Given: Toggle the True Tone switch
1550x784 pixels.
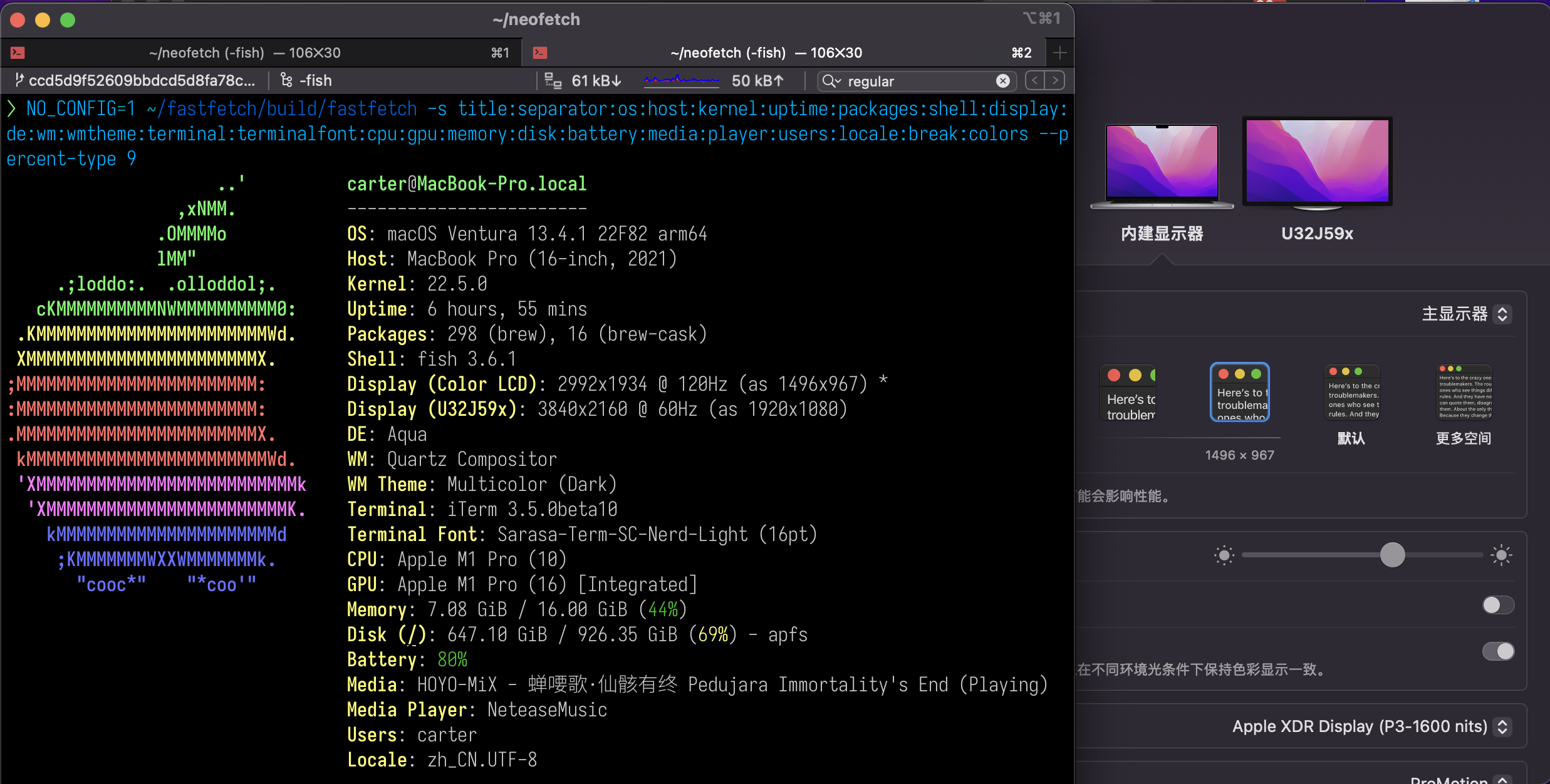Looking at the screenshot, I should click(1498, 651).
